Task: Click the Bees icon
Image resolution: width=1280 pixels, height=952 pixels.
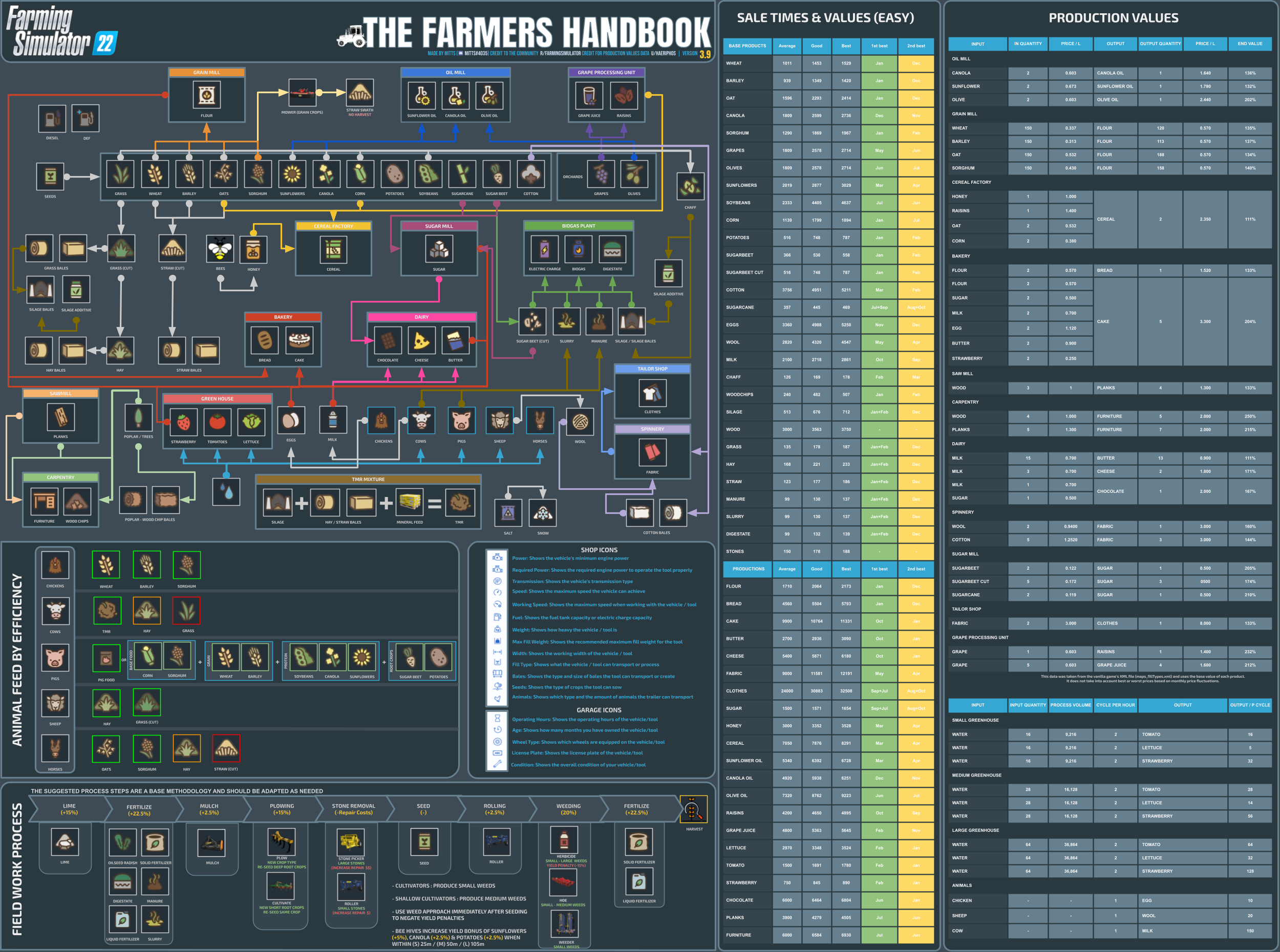Action: [220, 248]
